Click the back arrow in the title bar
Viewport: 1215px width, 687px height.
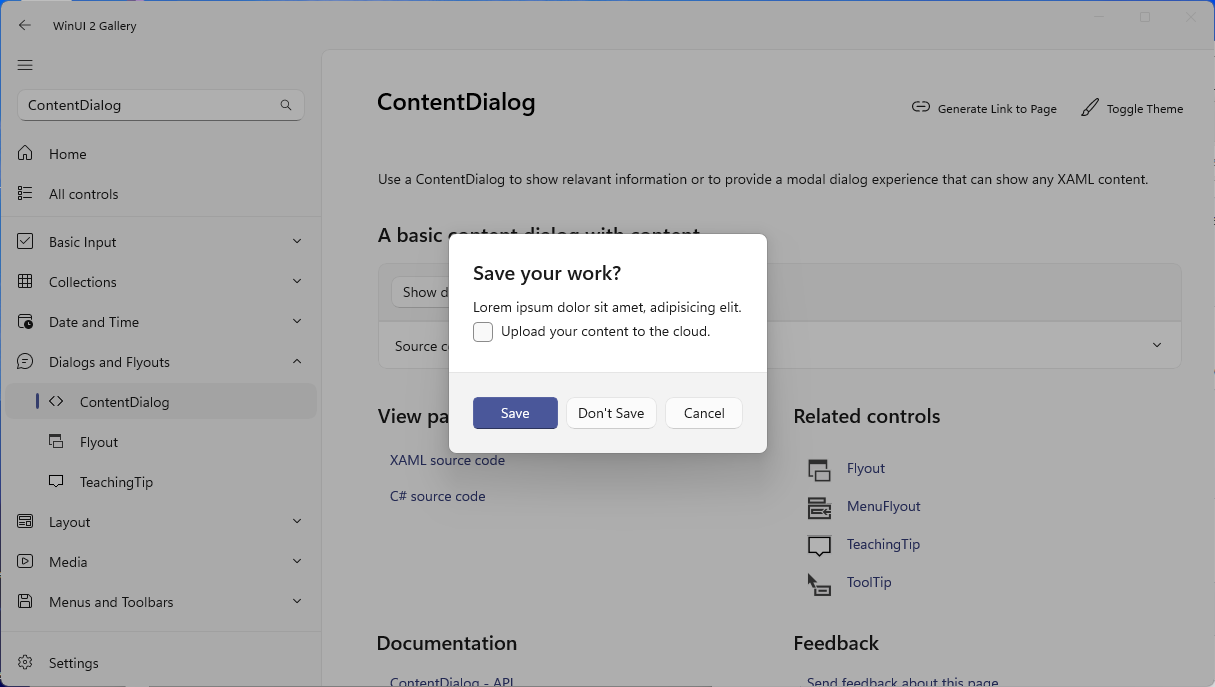click(x=24, y=25)
